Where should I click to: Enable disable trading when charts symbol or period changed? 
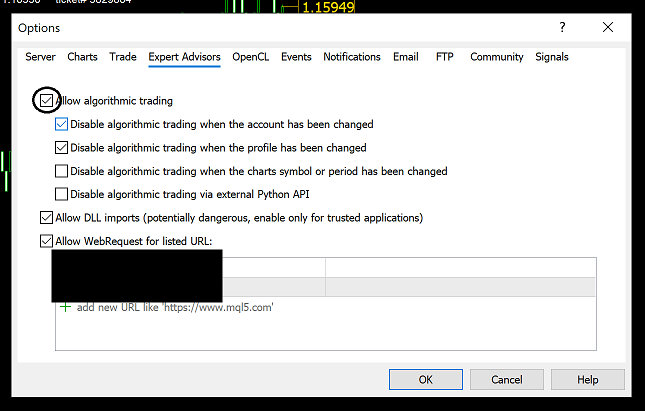pyautogui.click(x=61, y=171)
